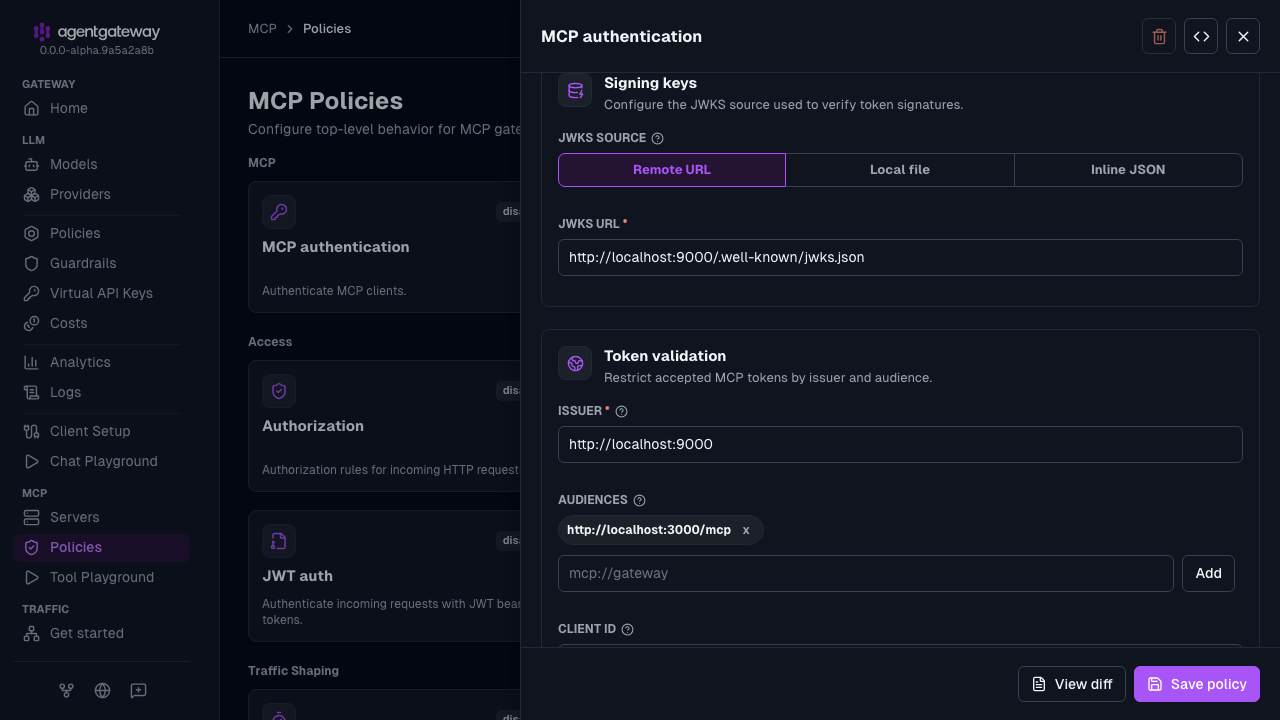This screenshot has width=1280, height=720.
Task: Click the Policies breadcrumb
Action: pyautogui.click(x=327, y=29)
